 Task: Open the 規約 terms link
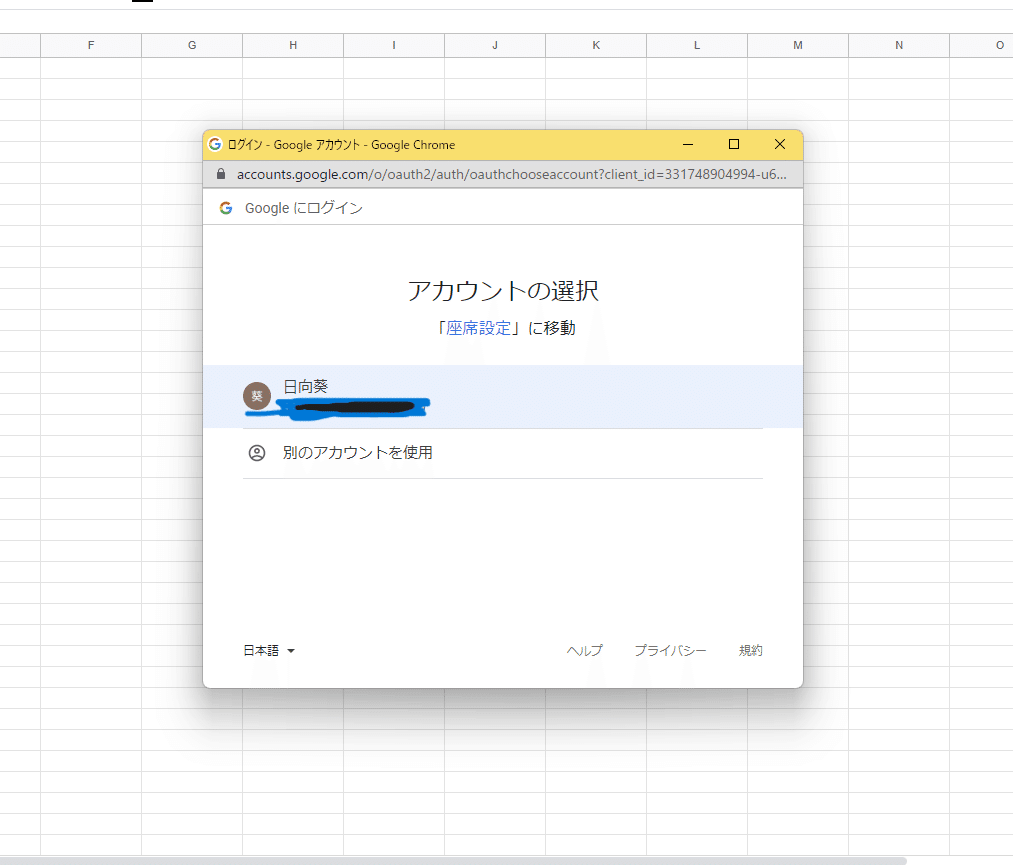point(751,651)
